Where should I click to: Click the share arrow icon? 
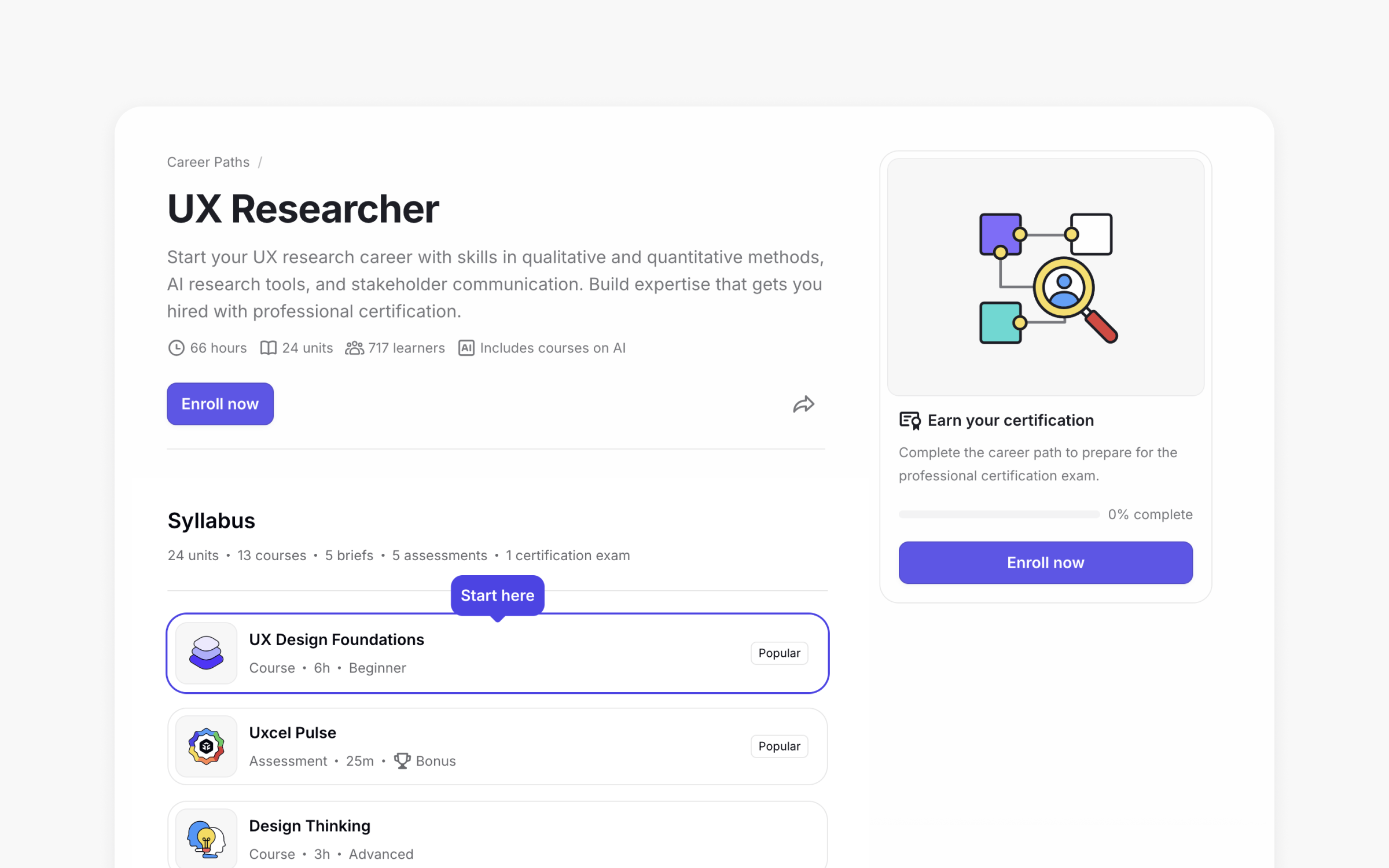tap(803, 404)
